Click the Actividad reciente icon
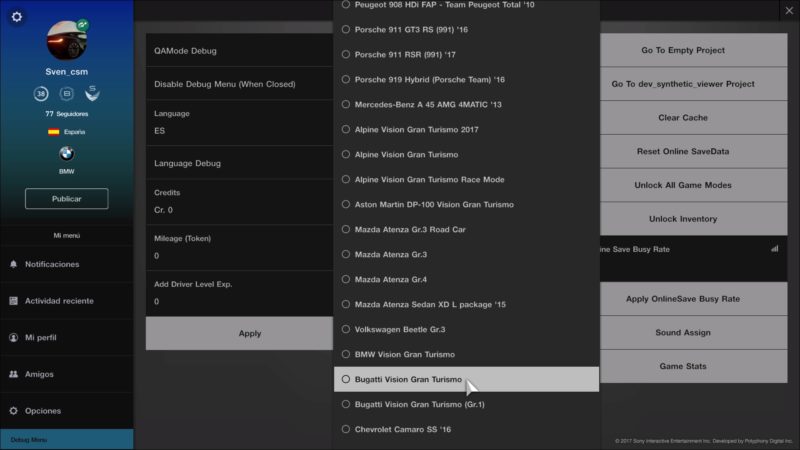Screen dimensions: 800x450 [x=13, y=301]
